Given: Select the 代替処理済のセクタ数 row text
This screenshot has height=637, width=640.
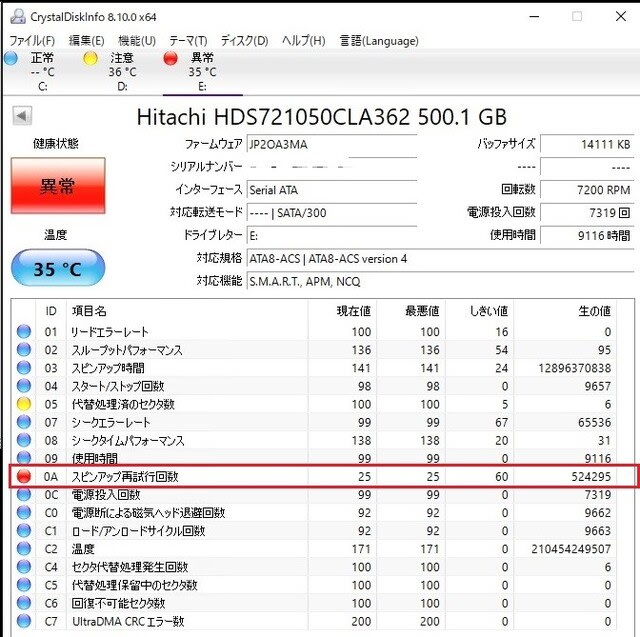Looking at the screenshot, I should click(x=123, y=404).
